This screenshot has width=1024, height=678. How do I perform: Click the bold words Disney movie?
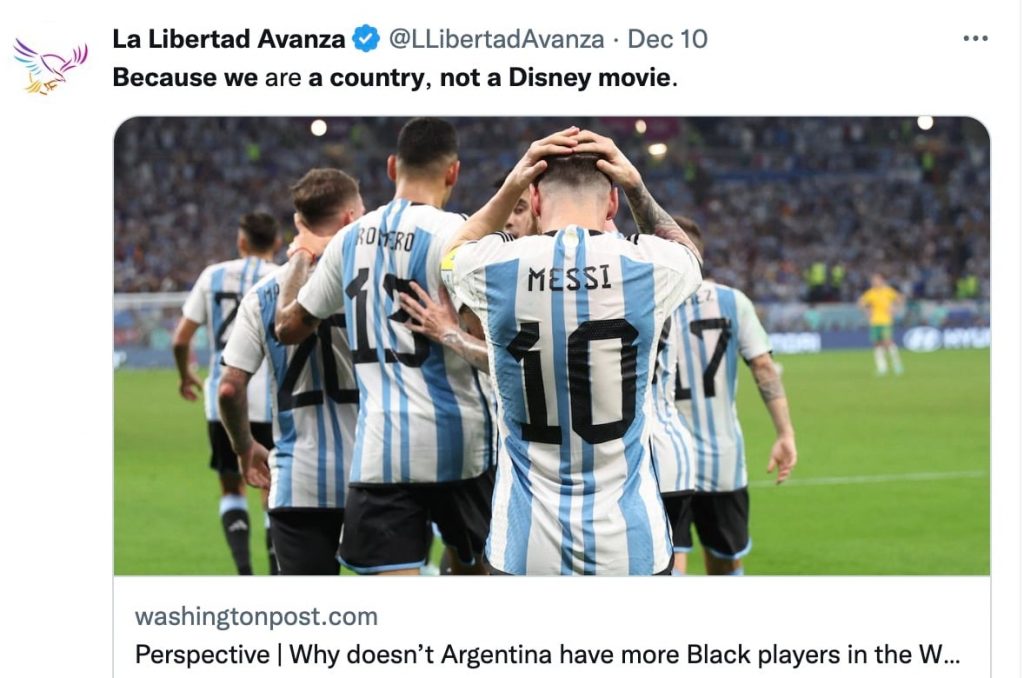pos(590,77)
